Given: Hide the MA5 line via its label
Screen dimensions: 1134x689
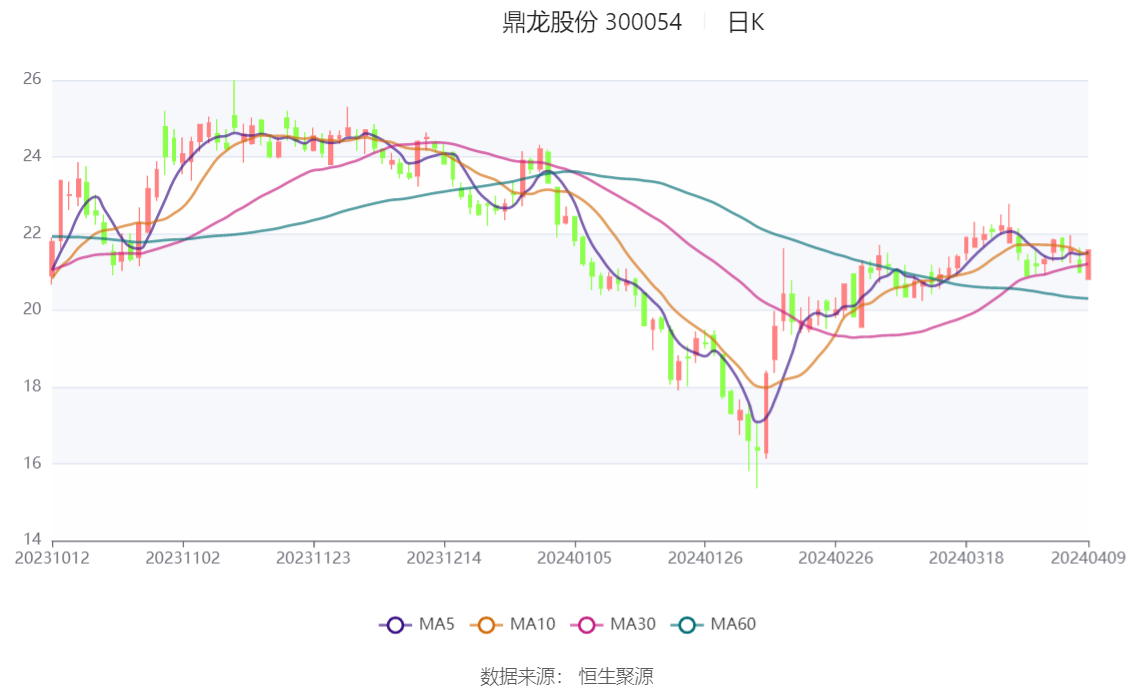Looking at the screenshot, I should pyautogui.click(x=437, y=625).
